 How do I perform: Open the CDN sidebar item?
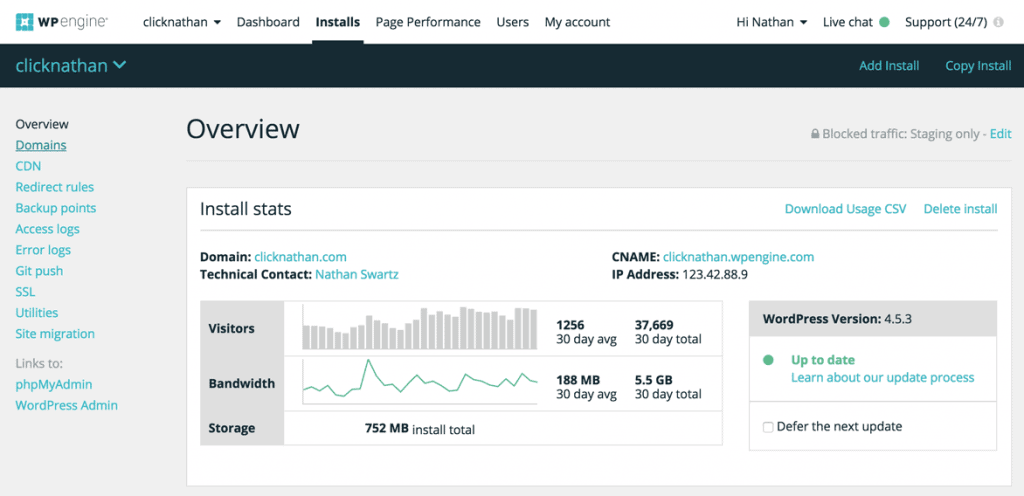(x=28, y=166)
